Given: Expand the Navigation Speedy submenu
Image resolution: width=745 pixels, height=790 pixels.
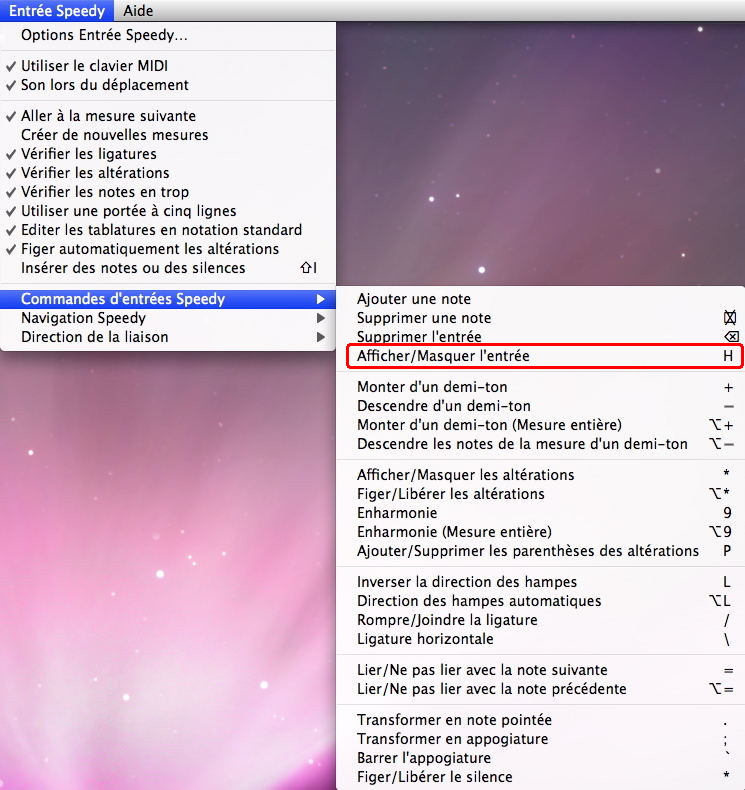Looking at the screenshot, I should pyautogui.click(x=83, y=318).
